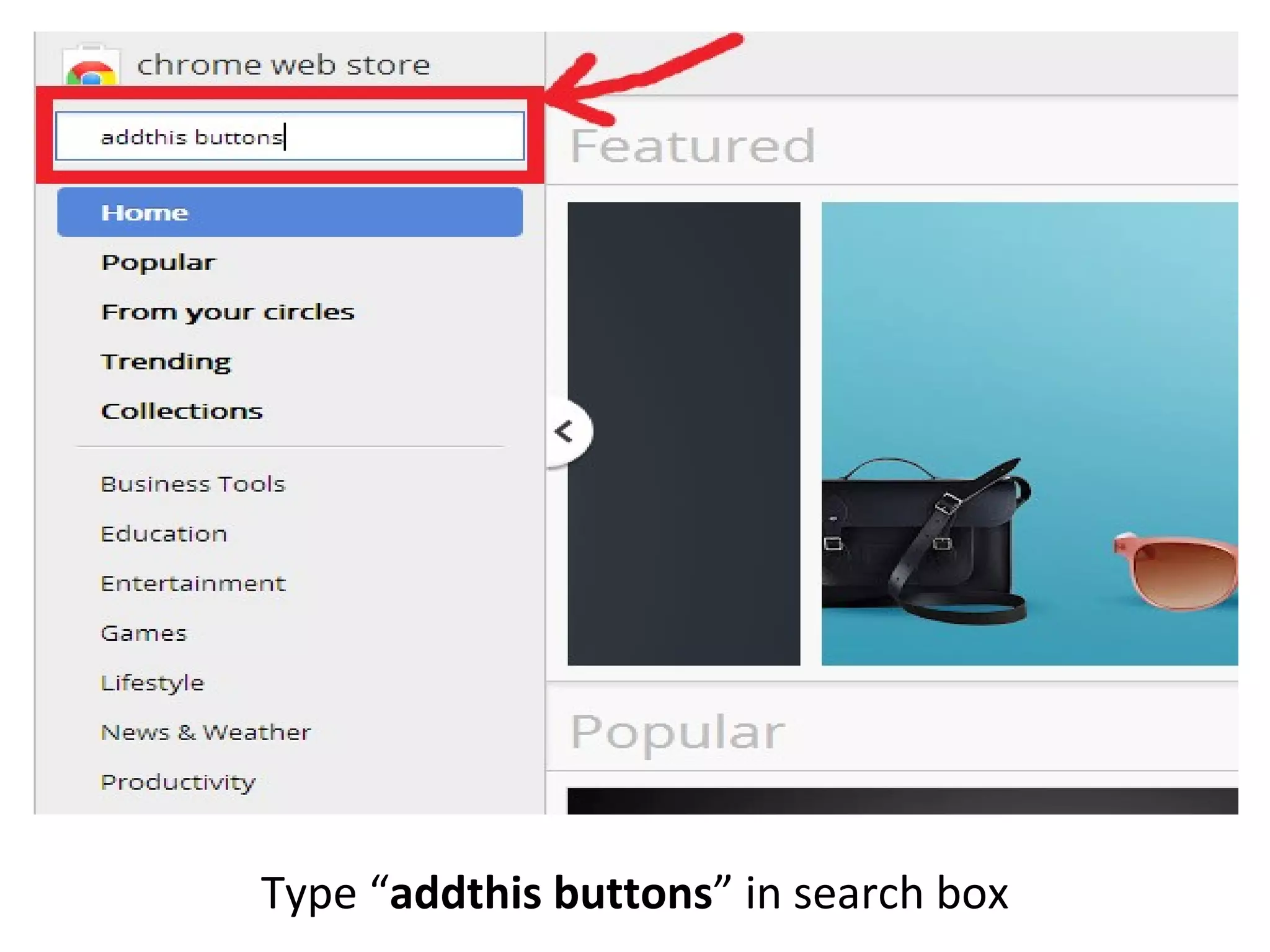Screen dimensions: 1270x952
Task: Browse the News & Weather category
Action: pyautogui.click(x=205, y=732)
